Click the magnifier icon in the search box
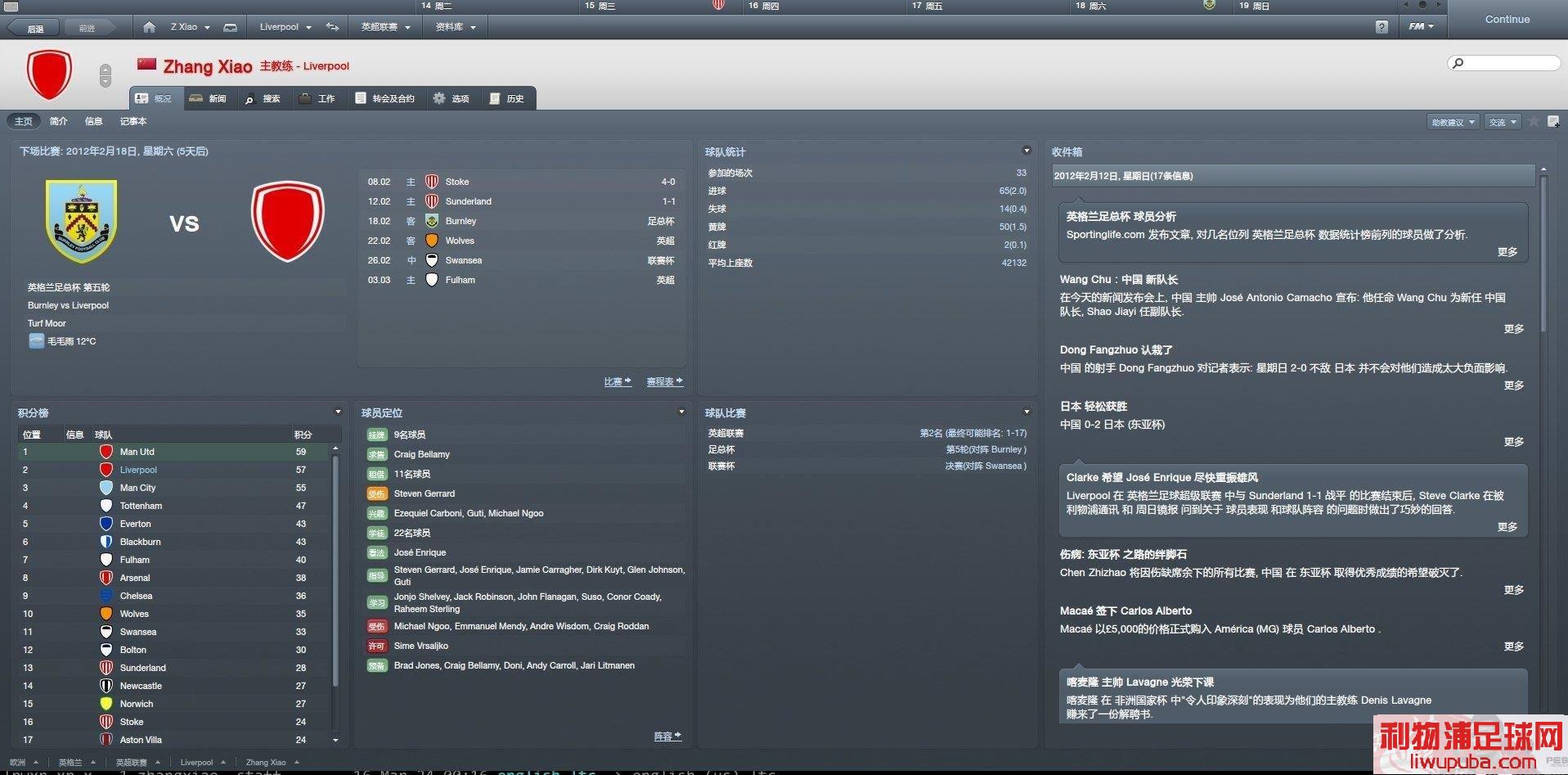Screen dimensions: 1568x775 [x=1458, y=63]
